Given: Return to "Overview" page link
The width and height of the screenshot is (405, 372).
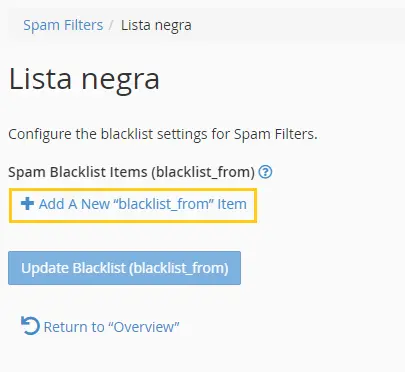Looking at the screenshot, I should tap(100, 327).
